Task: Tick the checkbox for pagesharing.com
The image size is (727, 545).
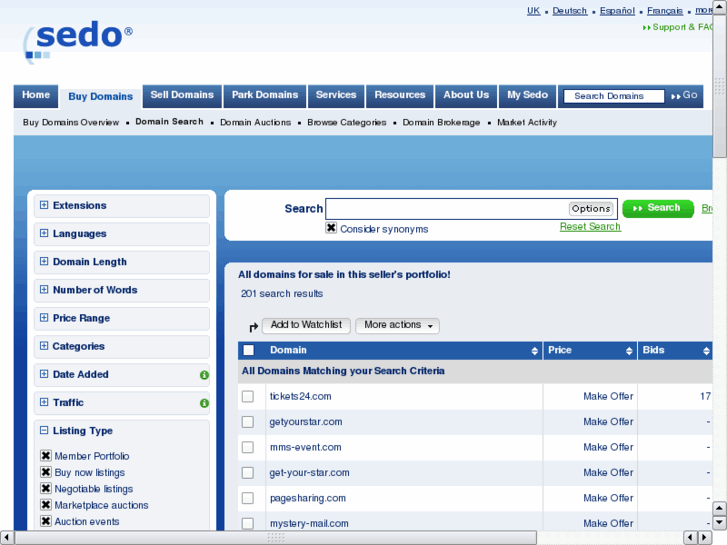Action: [x=248, y=498]
